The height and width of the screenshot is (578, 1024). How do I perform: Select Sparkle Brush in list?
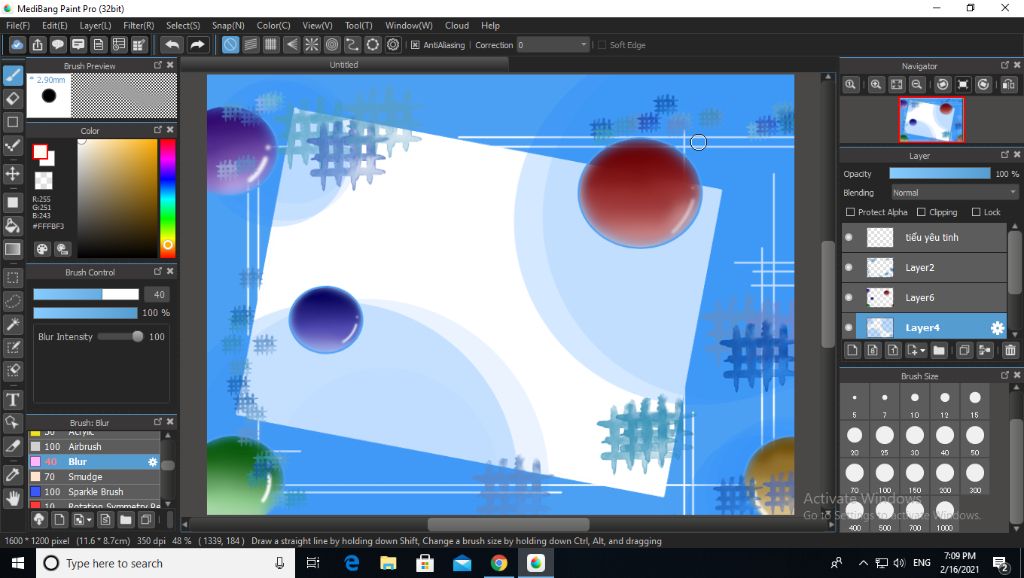tap(94, 492)
